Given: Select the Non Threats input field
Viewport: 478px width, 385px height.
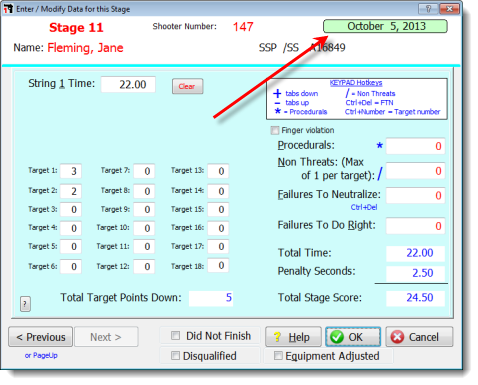Looking at the screenshot, I should (x=415, y=171).
